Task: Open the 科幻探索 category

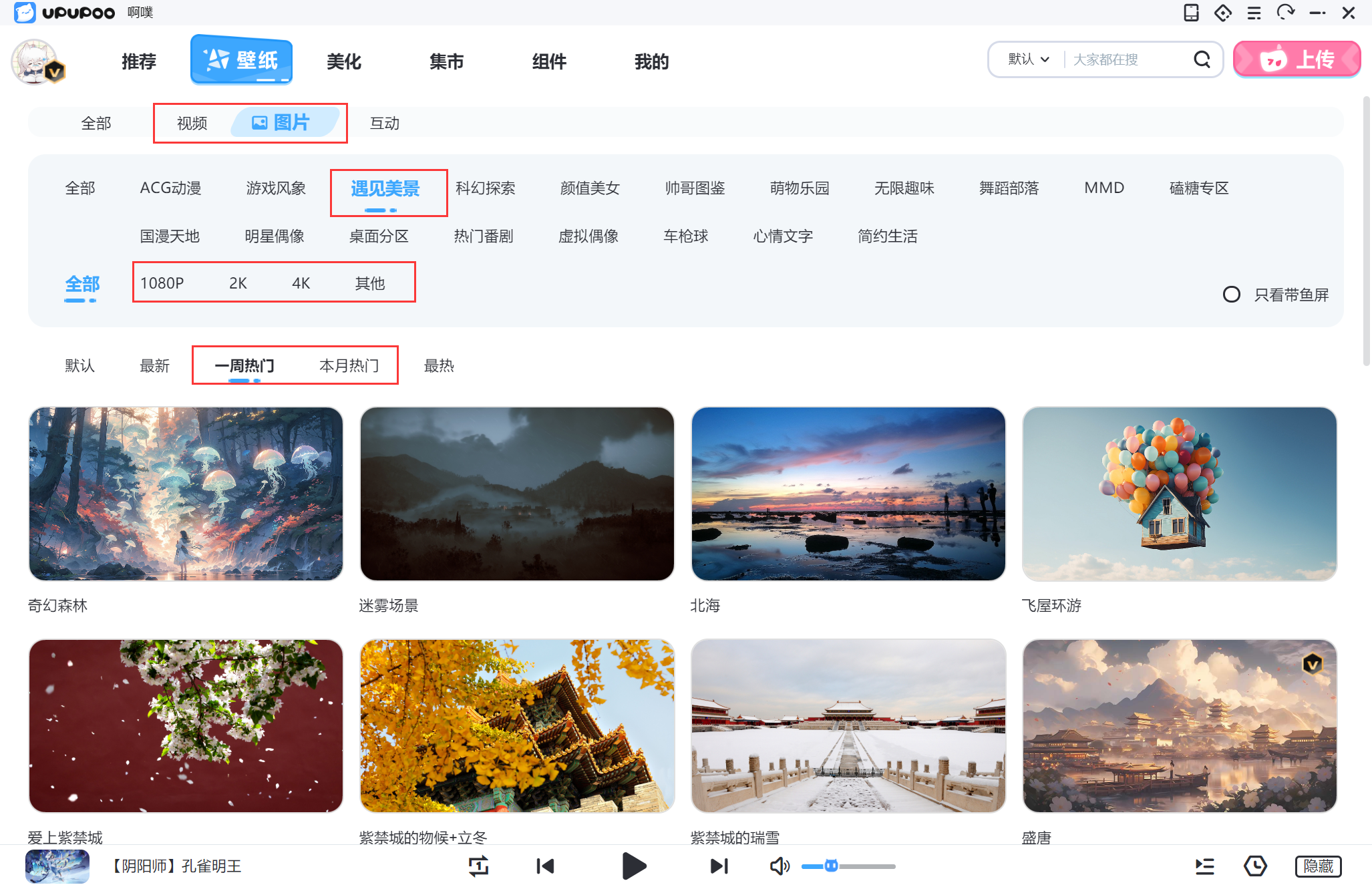Action: point(485,188)
